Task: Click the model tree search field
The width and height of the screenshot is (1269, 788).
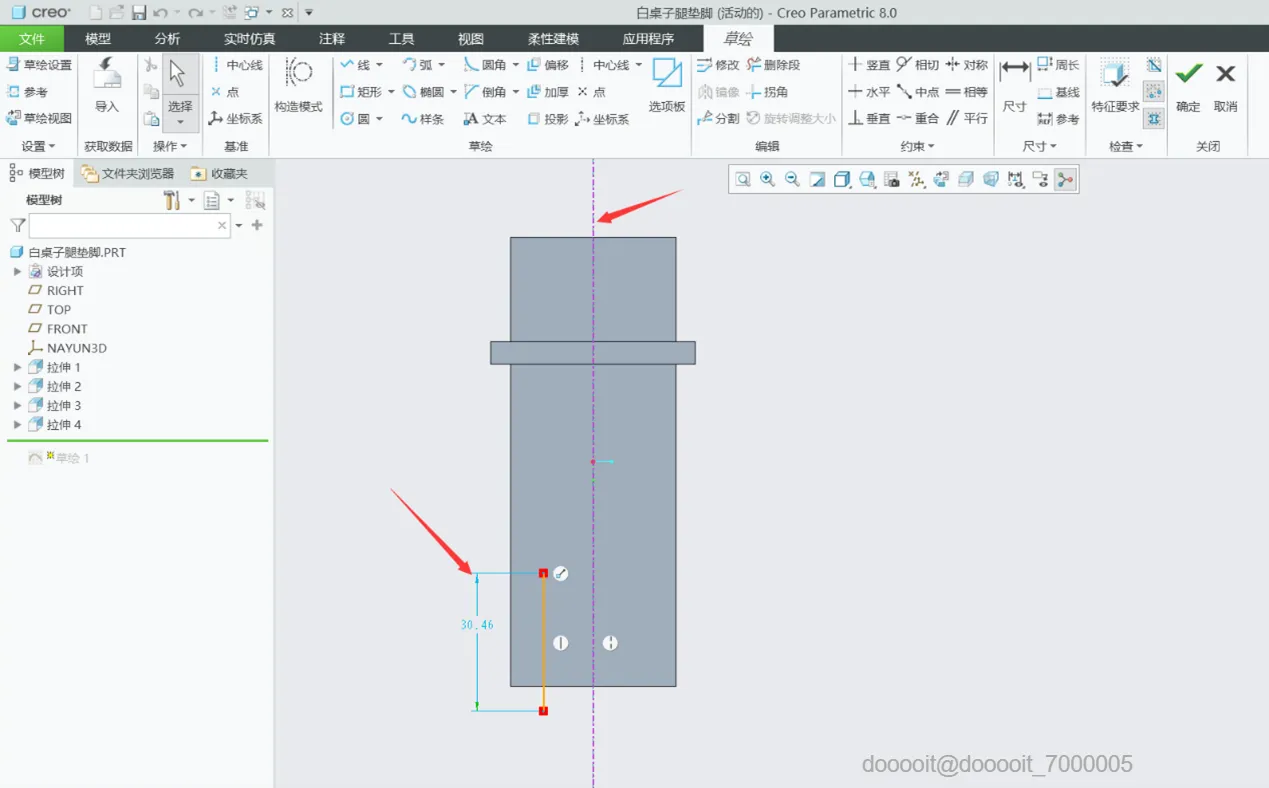Action: 130,226
